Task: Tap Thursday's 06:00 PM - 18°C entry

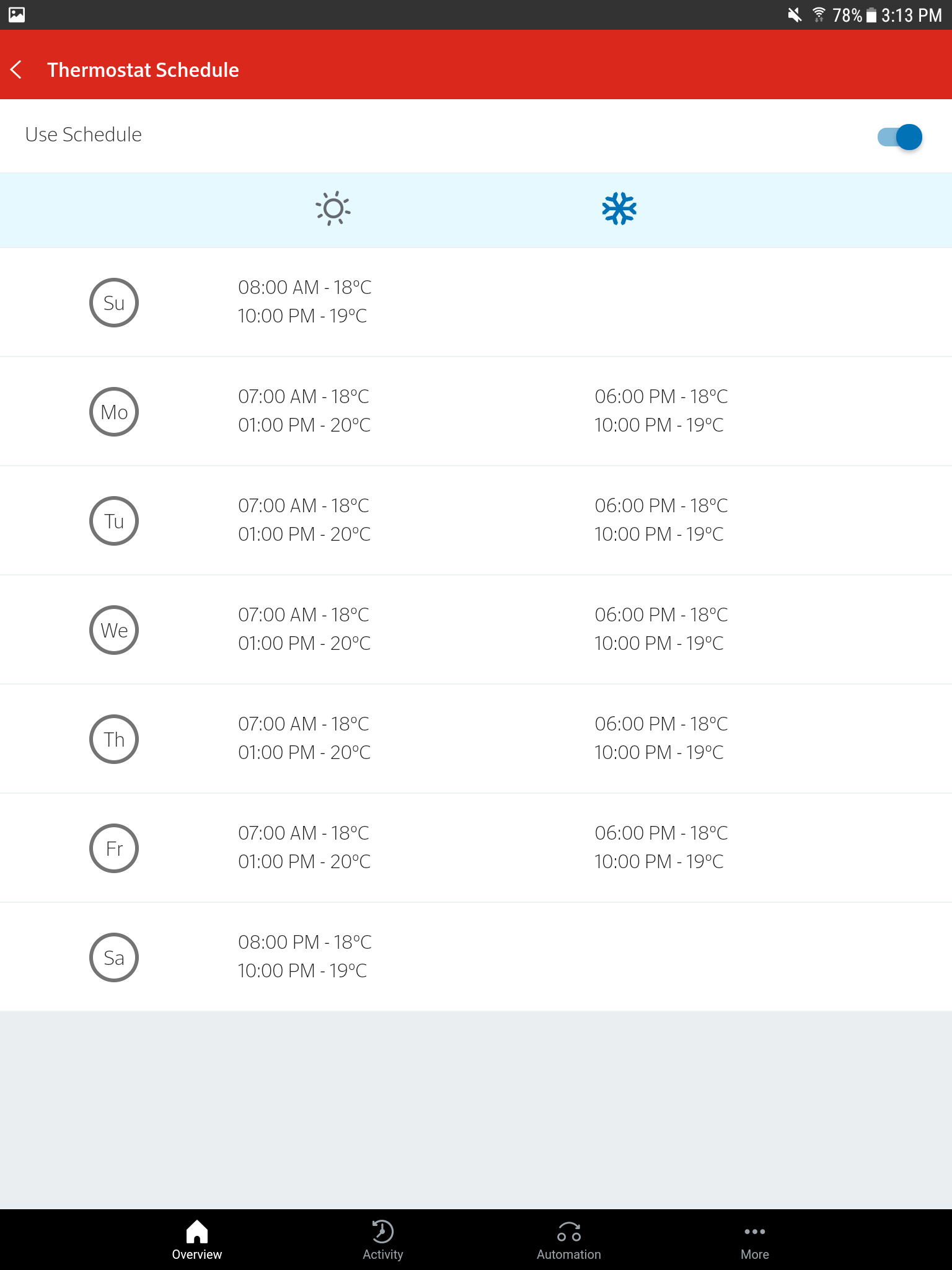Action: (661, 724)
